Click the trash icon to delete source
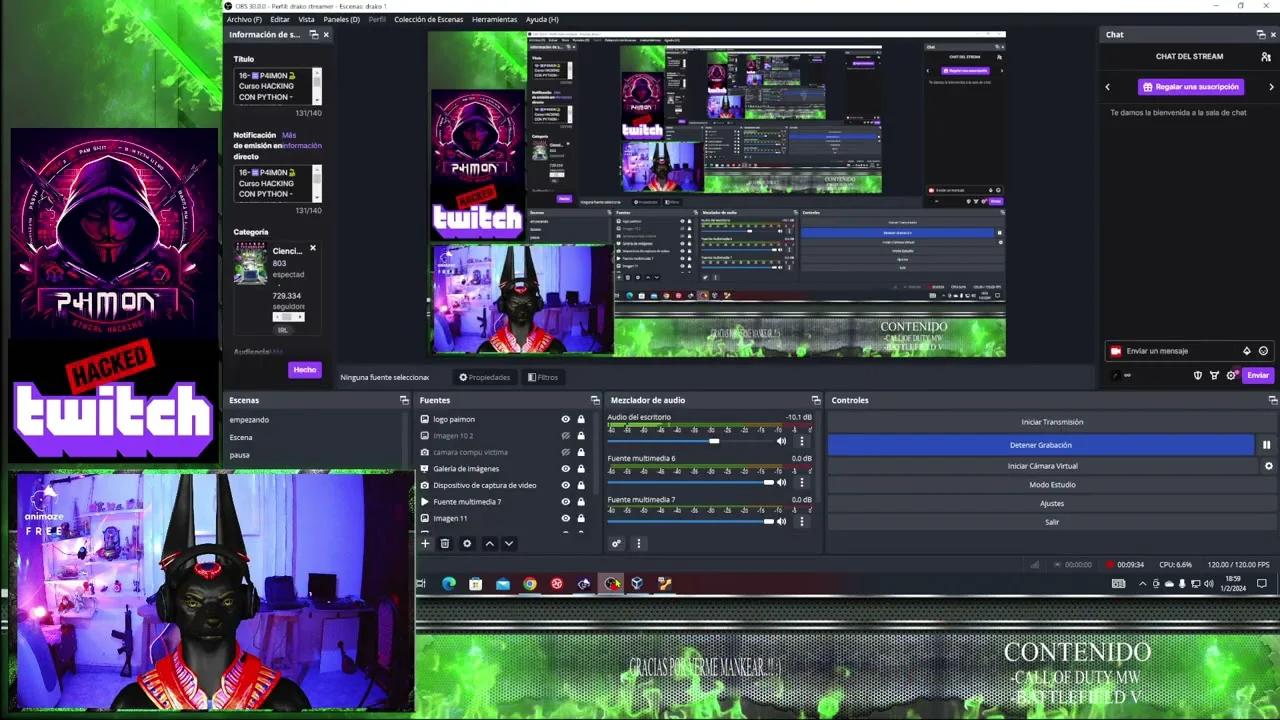The height and width of the screenshot is (720, 1280). [x=445, y=543]
